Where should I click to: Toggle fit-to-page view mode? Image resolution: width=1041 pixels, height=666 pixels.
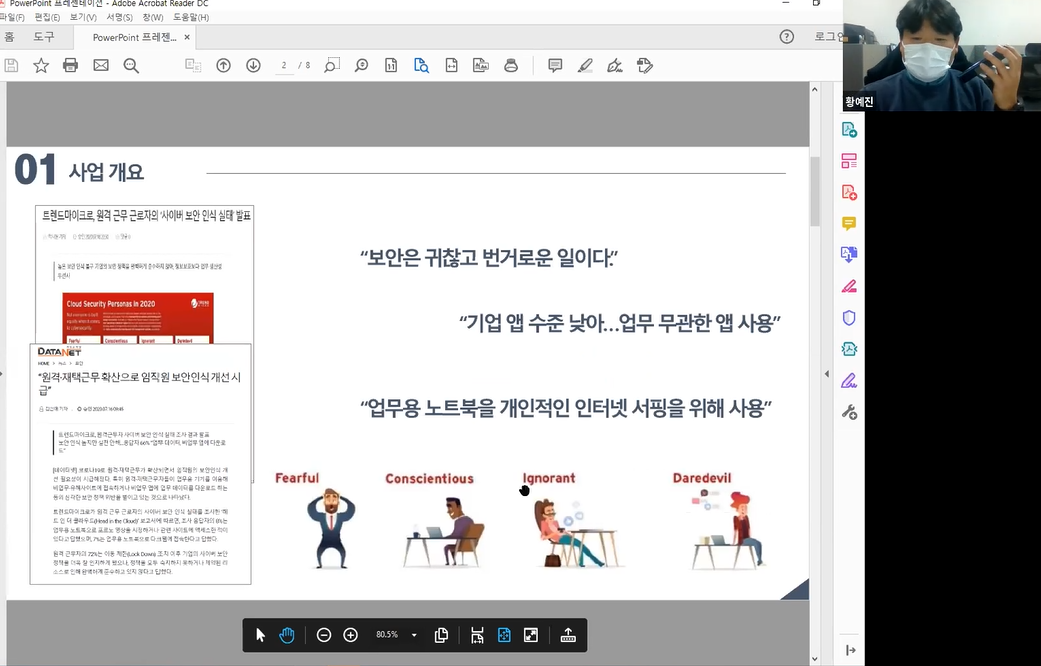[x=504, y=635]
